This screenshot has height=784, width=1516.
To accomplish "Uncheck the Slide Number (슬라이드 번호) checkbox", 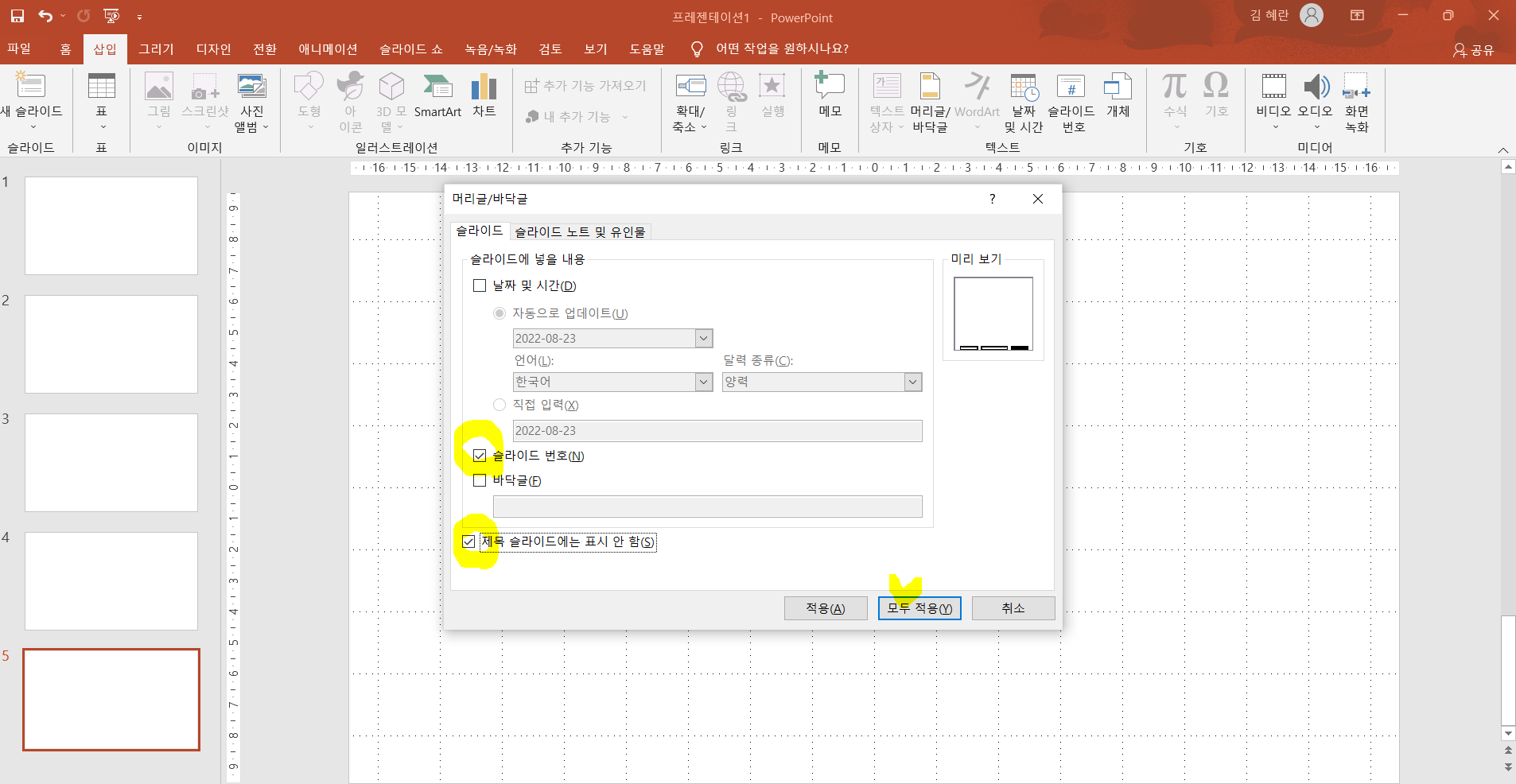I will [480, 456].
